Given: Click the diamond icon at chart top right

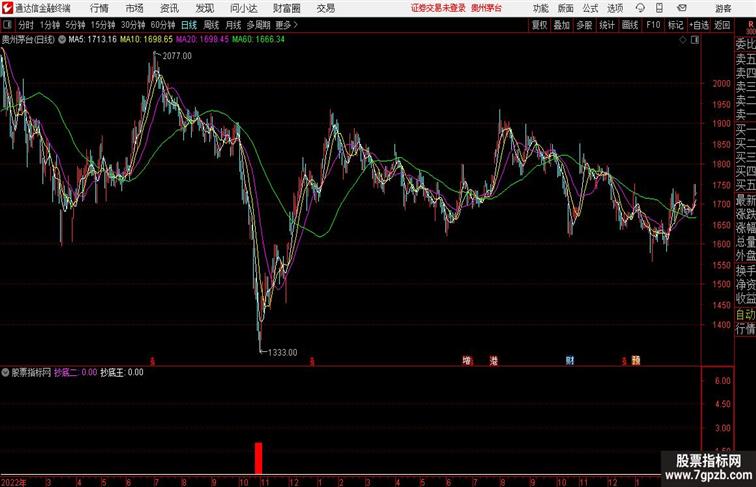Looking at the screenshot, I should [683, 40].
